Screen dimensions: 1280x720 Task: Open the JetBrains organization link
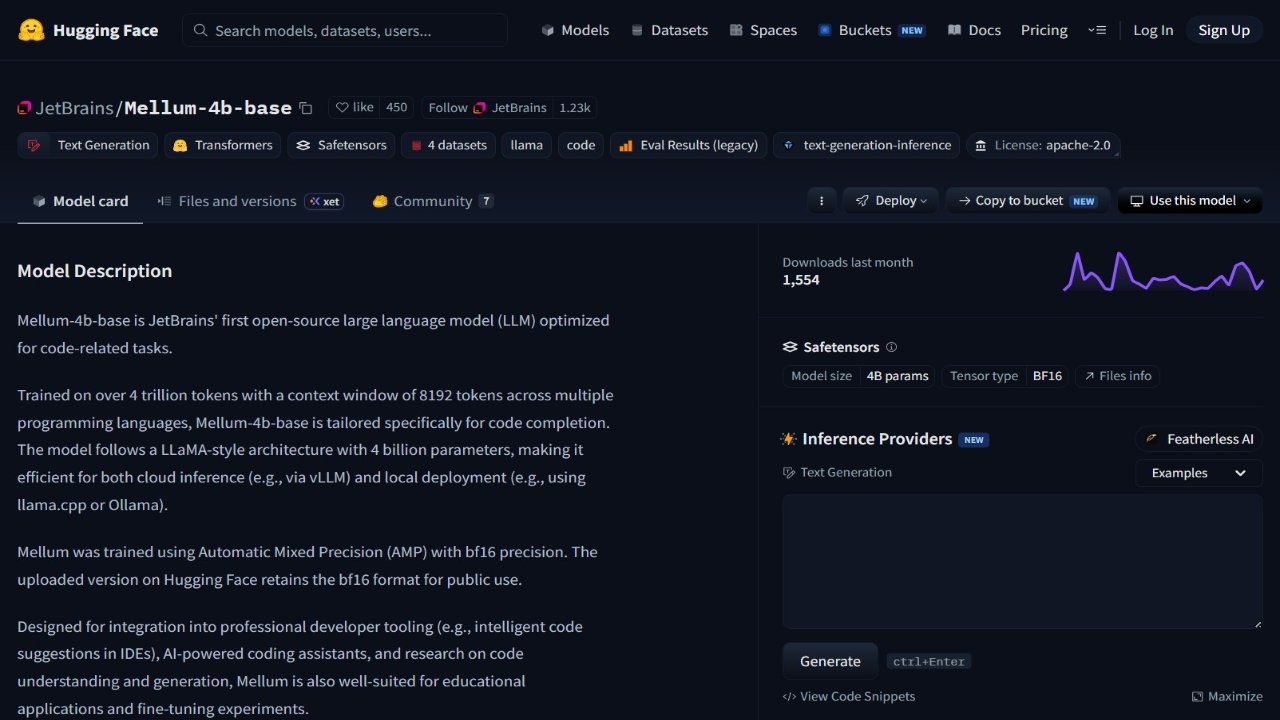[76, 108]
